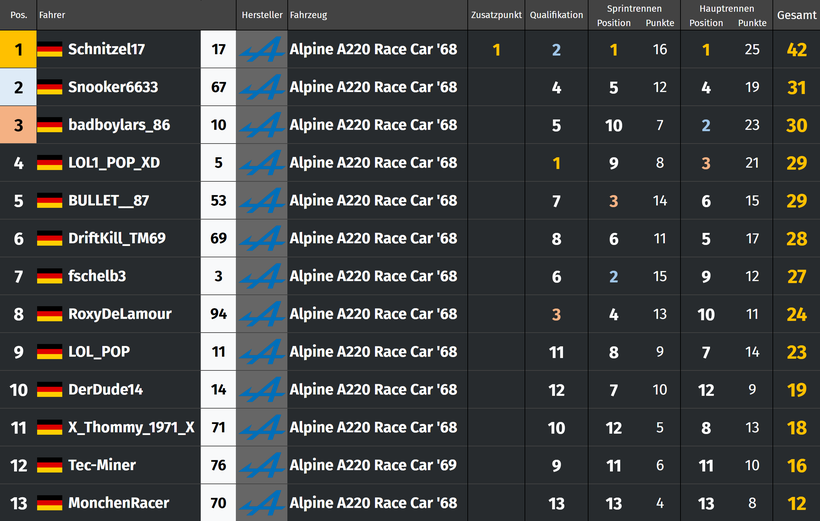The width and height of the screenshot is (820, 521).
Task: Click the Sprintrennen header
Action: 634,8
